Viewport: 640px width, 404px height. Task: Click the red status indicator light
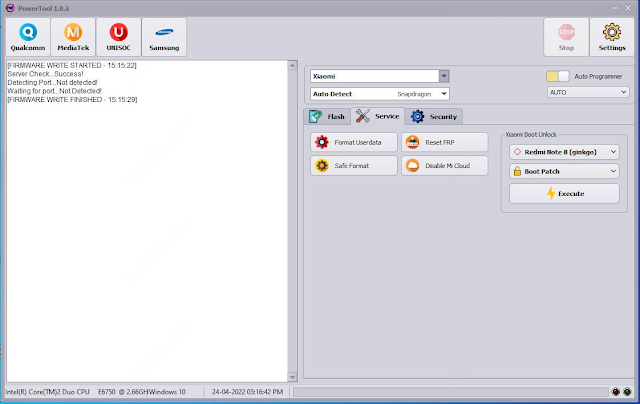tap(616, 392)
